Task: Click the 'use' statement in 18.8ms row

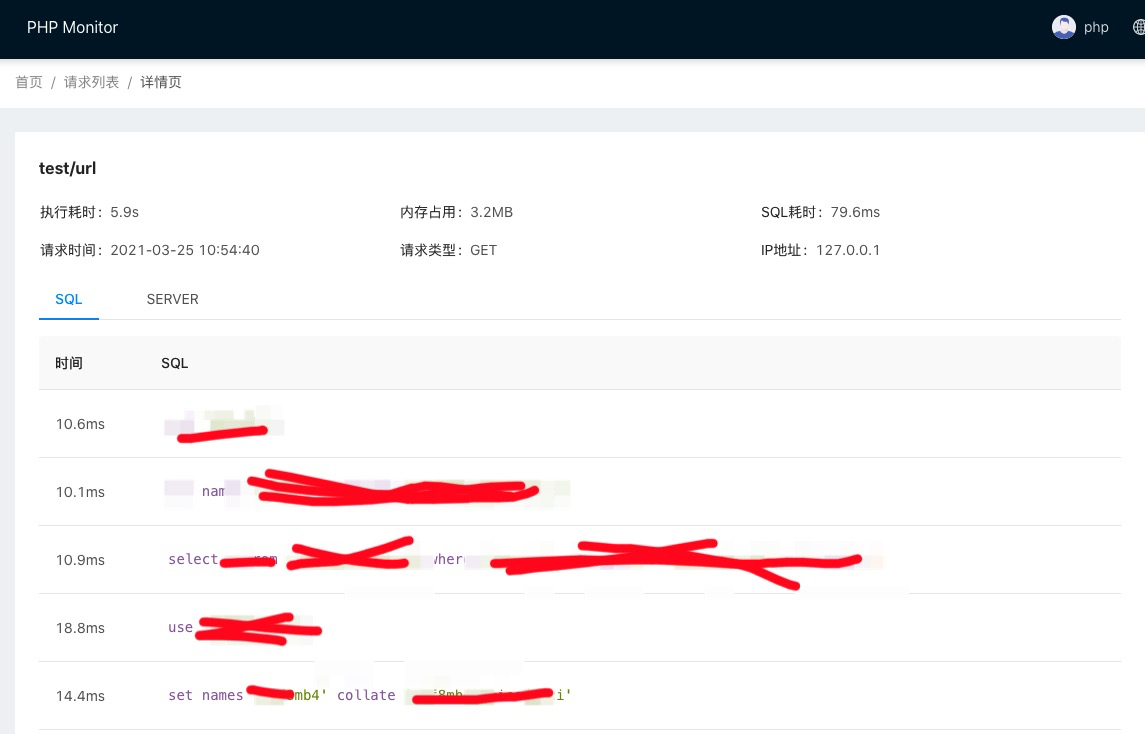Action: pos(180,628)
